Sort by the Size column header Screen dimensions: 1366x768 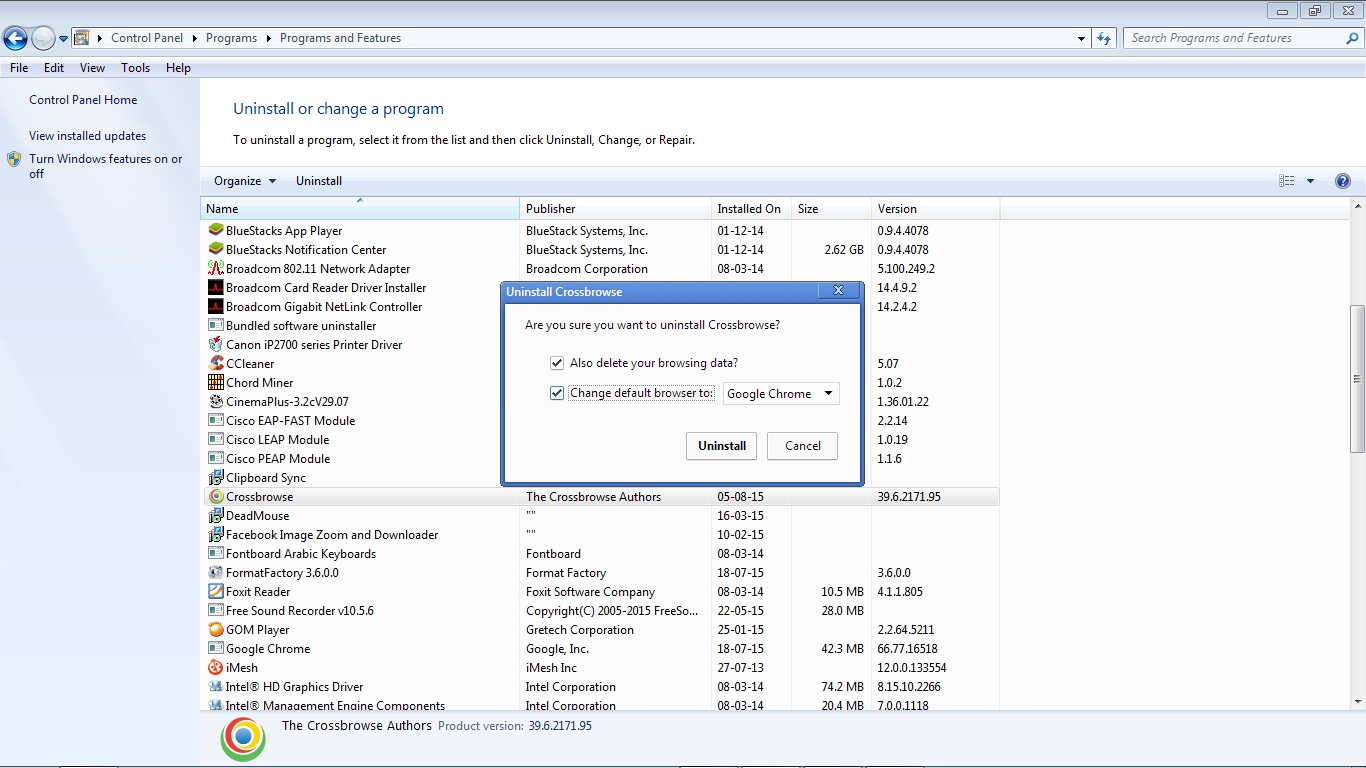pyautogui.click(x=831, y=209)
